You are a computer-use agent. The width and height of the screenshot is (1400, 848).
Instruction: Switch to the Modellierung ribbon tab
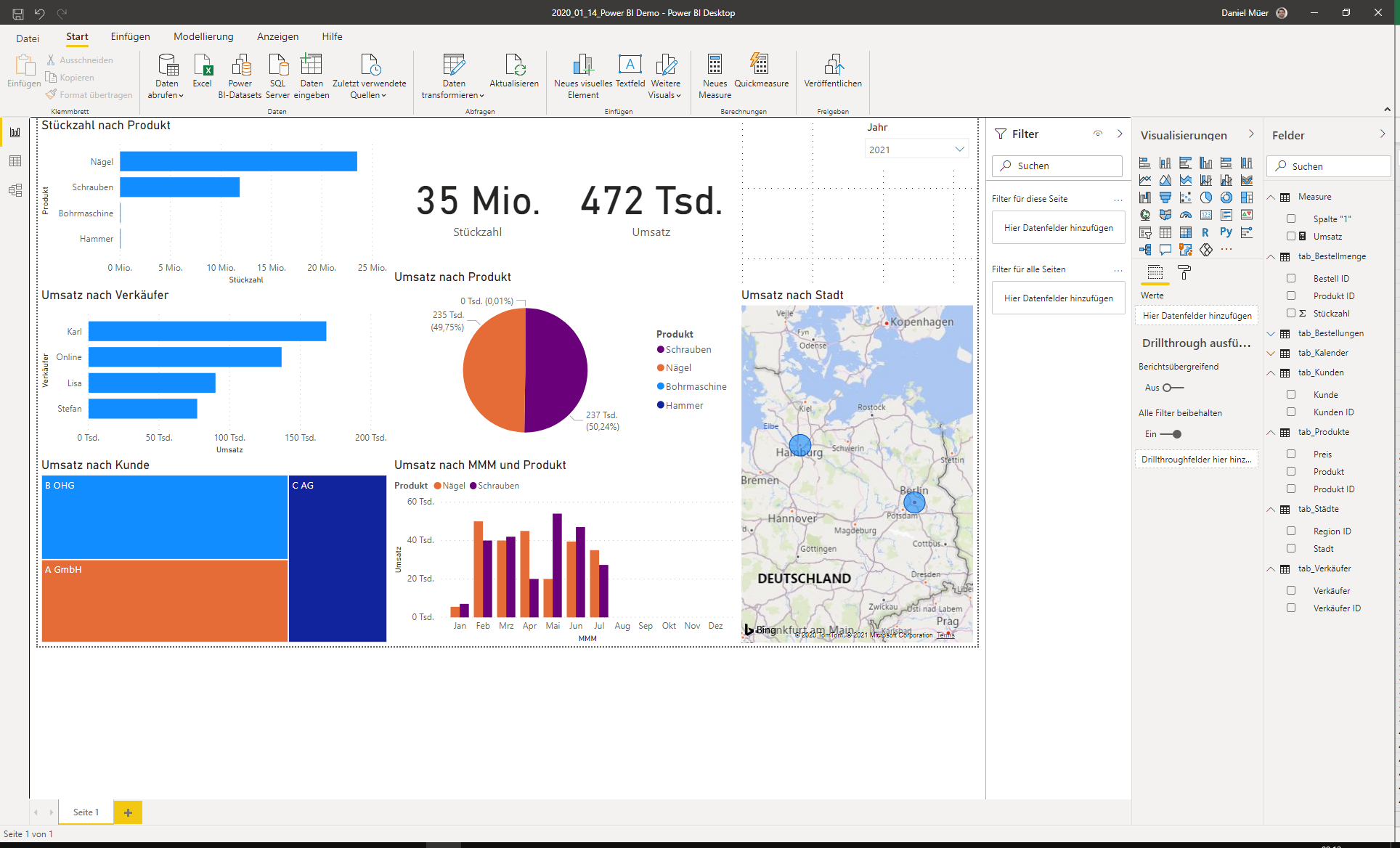203,36
